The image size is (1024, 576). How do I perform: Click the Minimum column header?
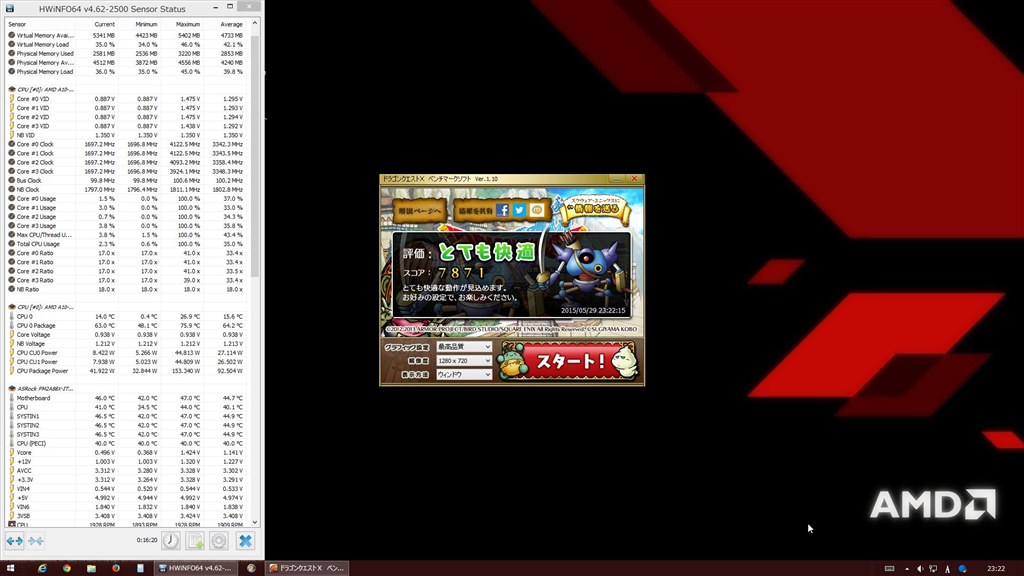click(x=139, y=24)
